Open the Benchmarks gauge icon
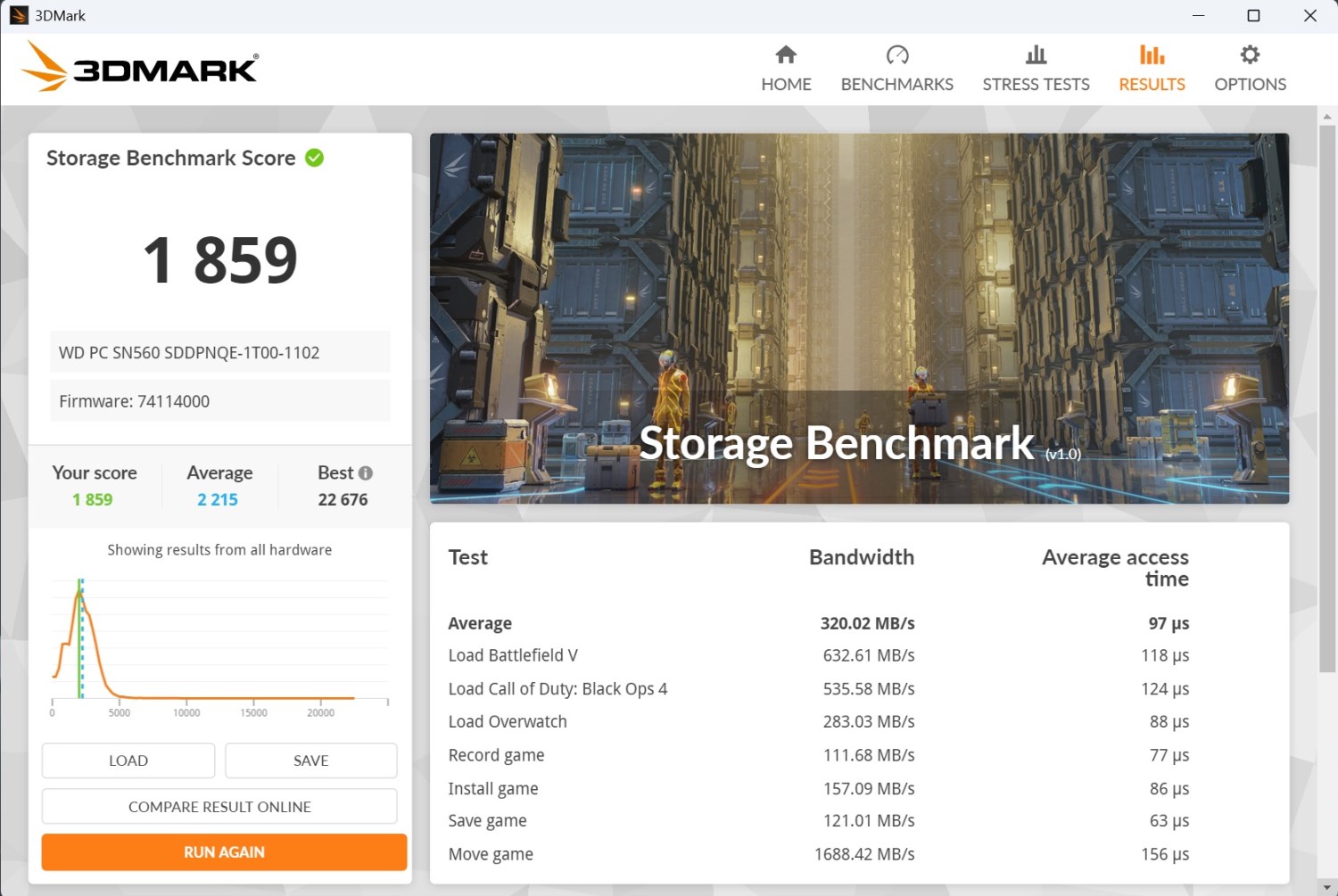The height and width of the screenshot is (896, 1338). [896, 55]
